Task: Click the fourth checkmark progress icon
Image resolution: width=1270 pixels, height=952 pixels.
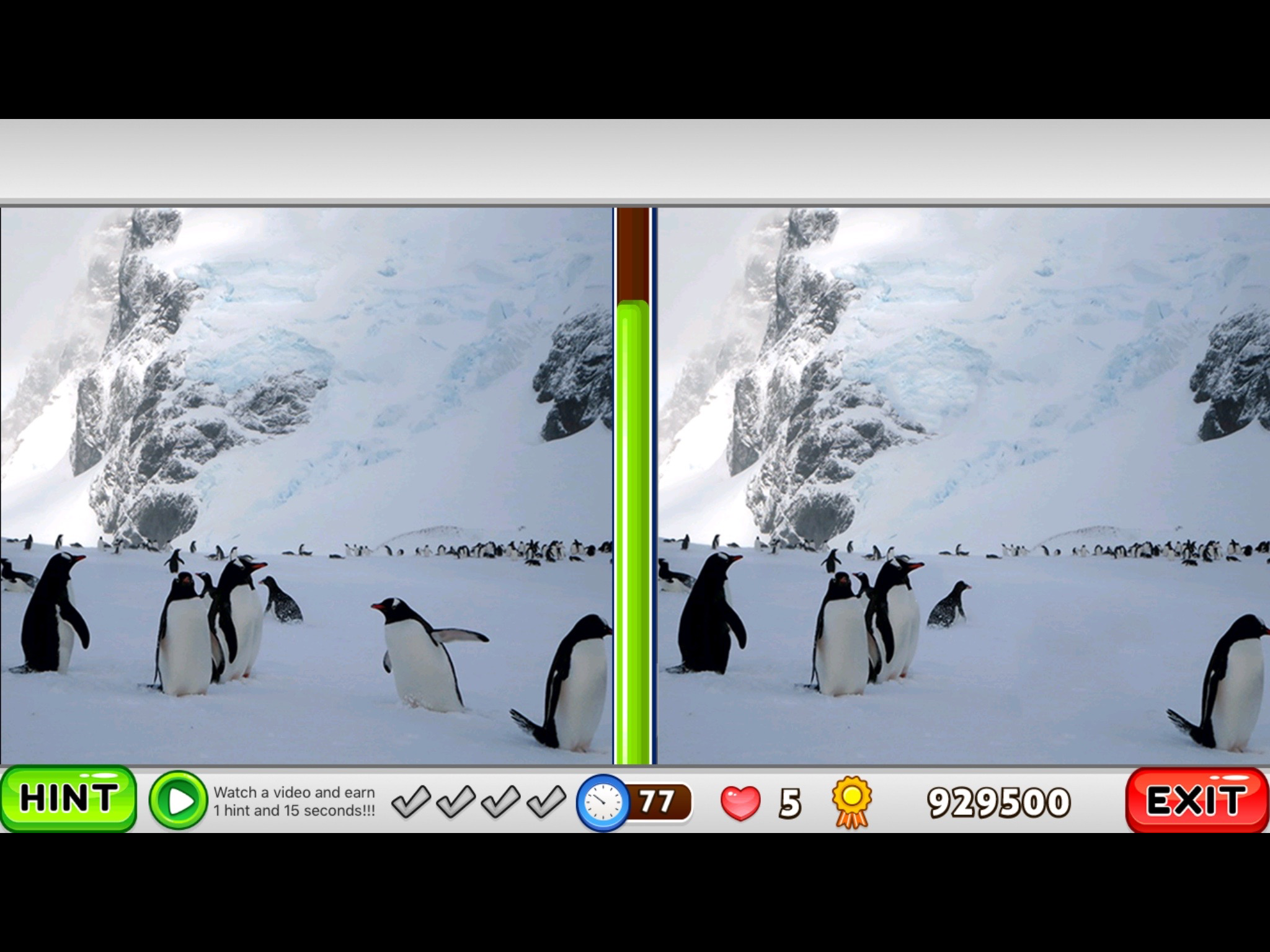Action: (x=546, y=801)
